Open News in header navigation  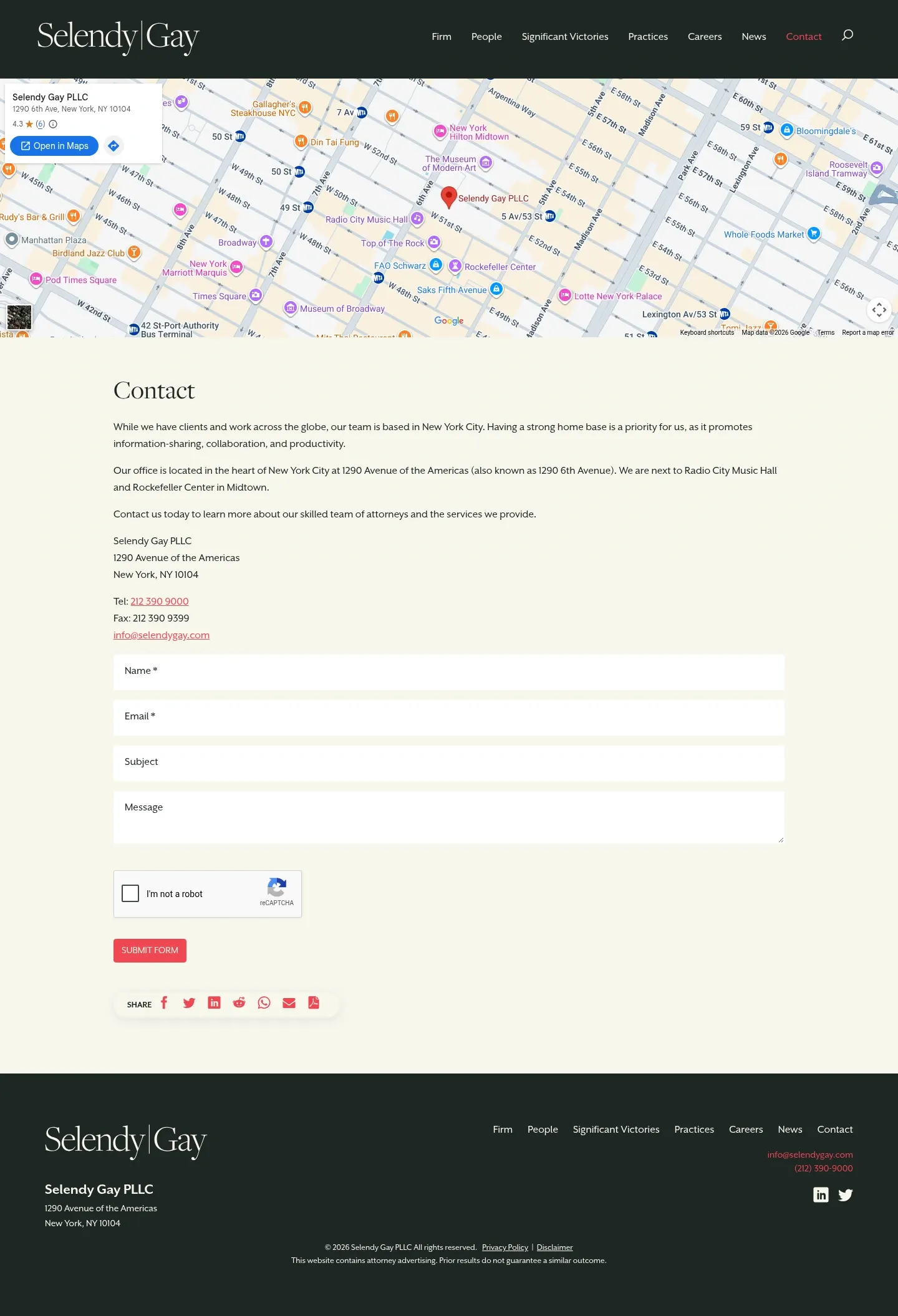754,37
